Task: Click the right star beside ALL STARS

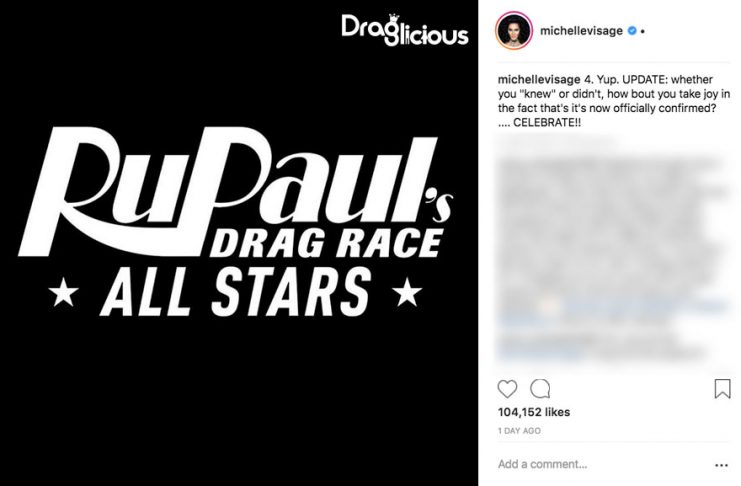Action: pyautogui.click(x=407, y=292)
